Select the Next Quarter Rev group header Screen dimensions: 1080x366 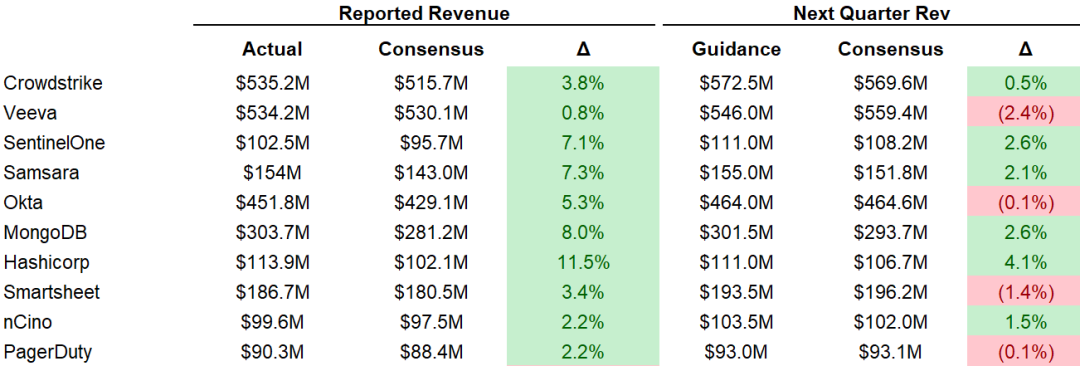pos(871,13)
